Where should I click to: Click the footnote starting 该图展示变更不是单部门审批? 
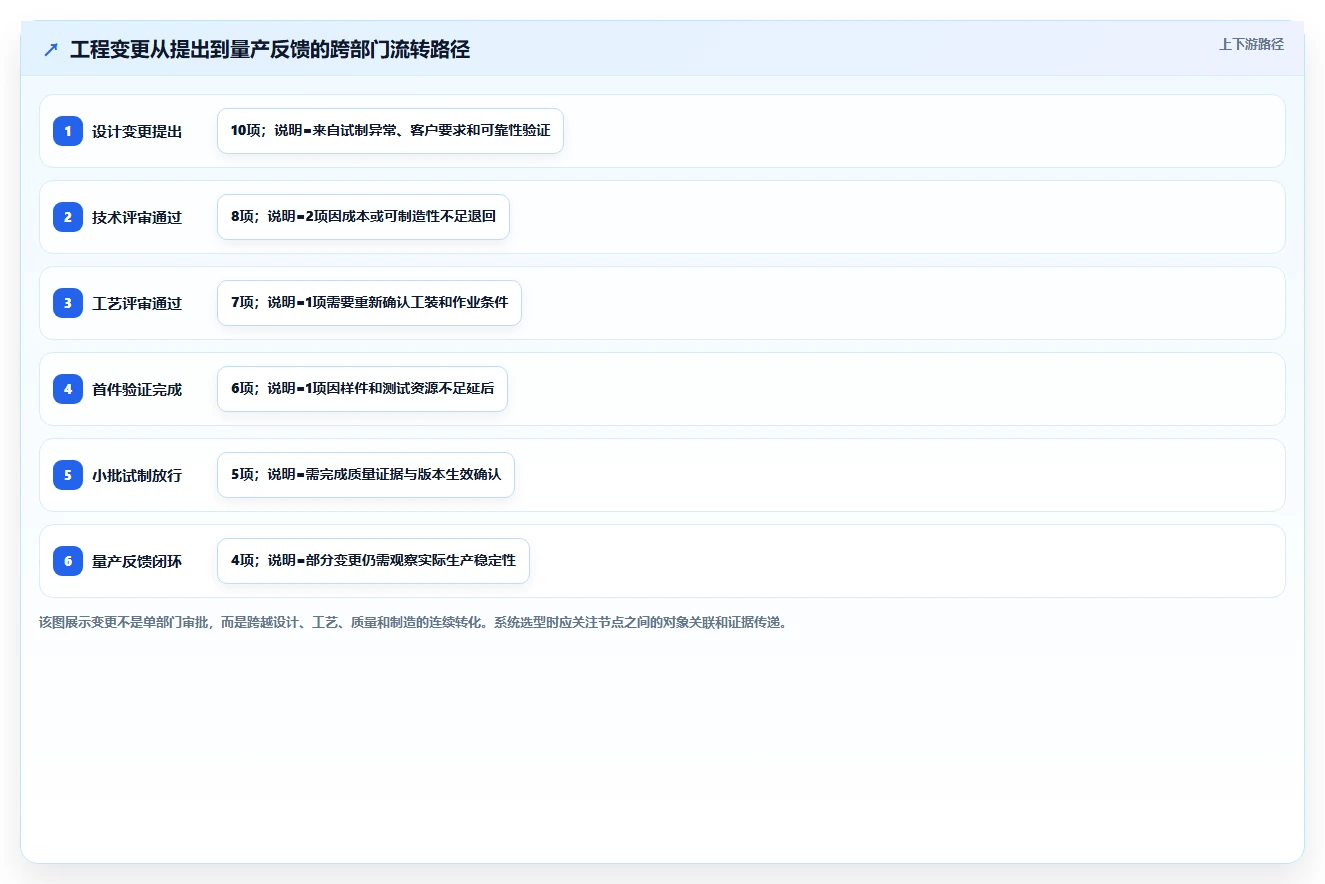[413, 622]
